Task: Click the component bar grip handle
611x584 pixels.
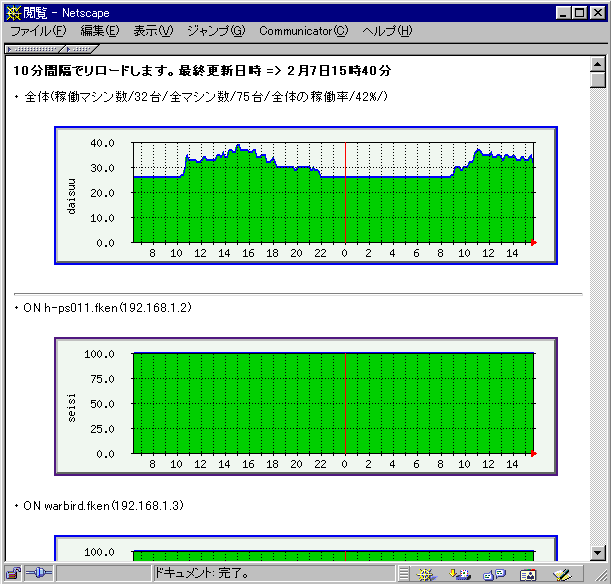Action: (404, 574)
